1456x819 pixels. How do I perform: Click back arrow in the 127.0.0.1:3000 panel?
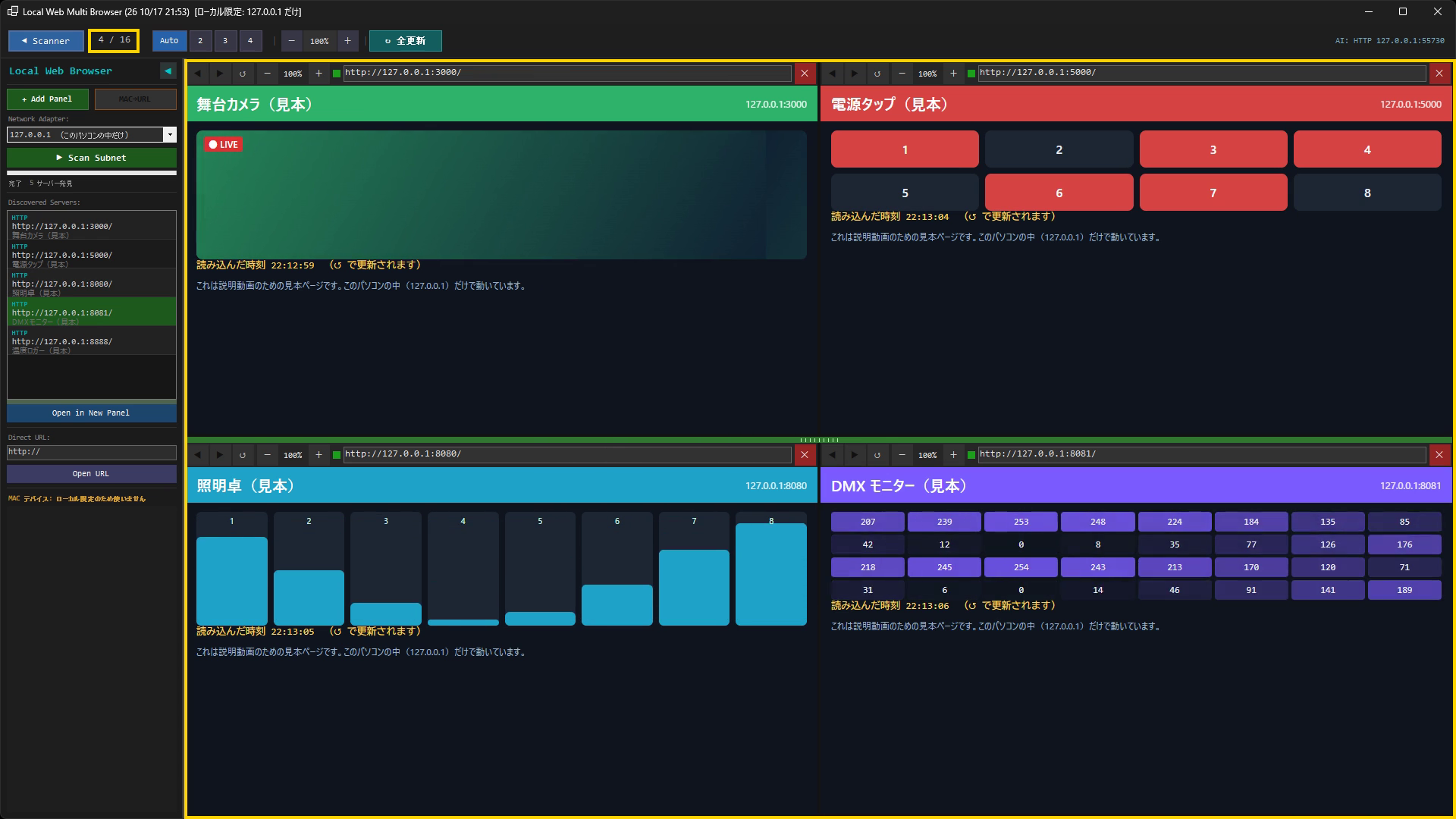click(198, 74)
